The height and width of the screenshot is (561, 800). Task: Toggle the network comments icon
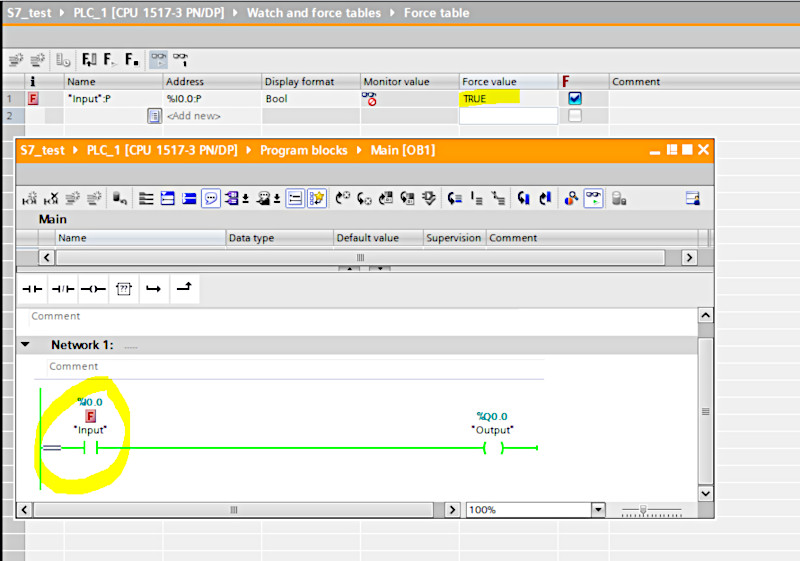pyautogui.click(x=295, y=198)
